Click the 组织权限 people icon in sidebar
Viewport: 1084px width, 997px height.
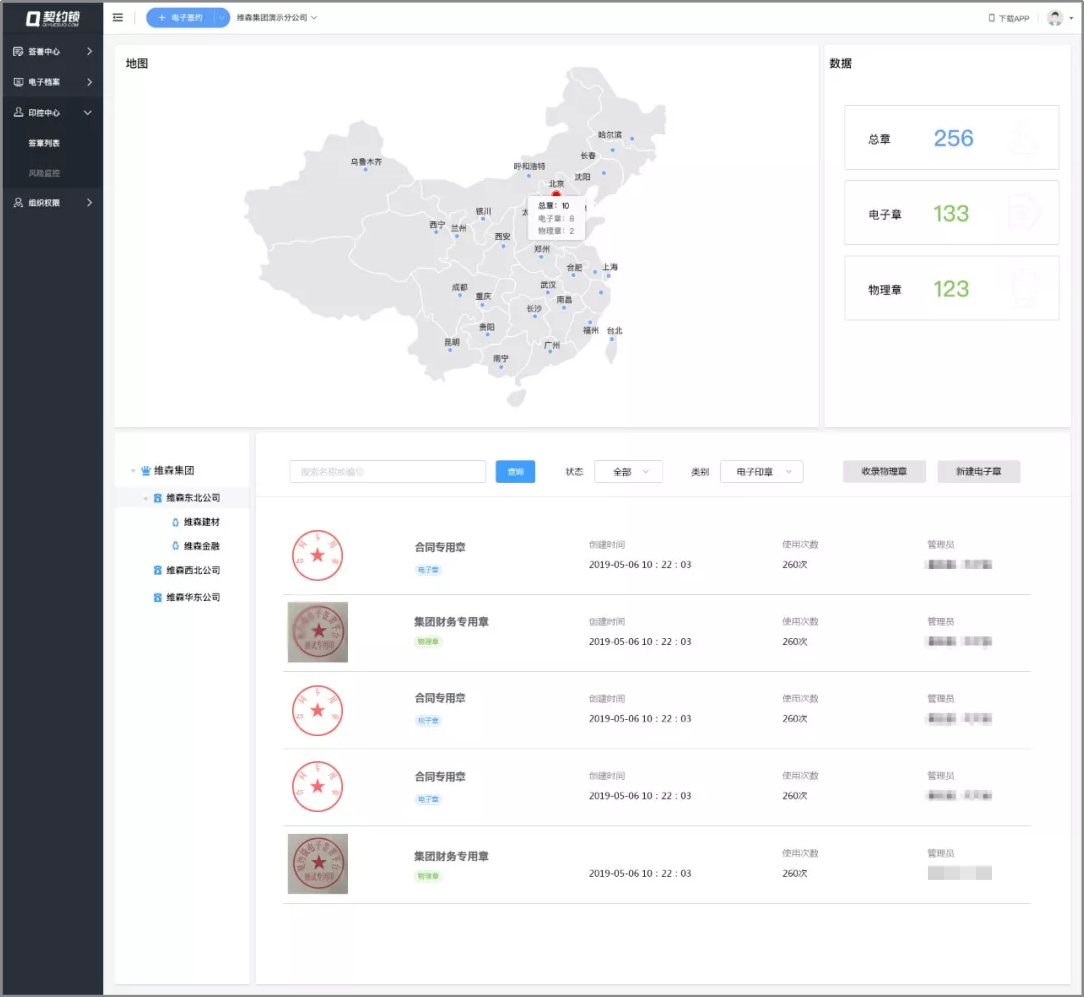19,203
